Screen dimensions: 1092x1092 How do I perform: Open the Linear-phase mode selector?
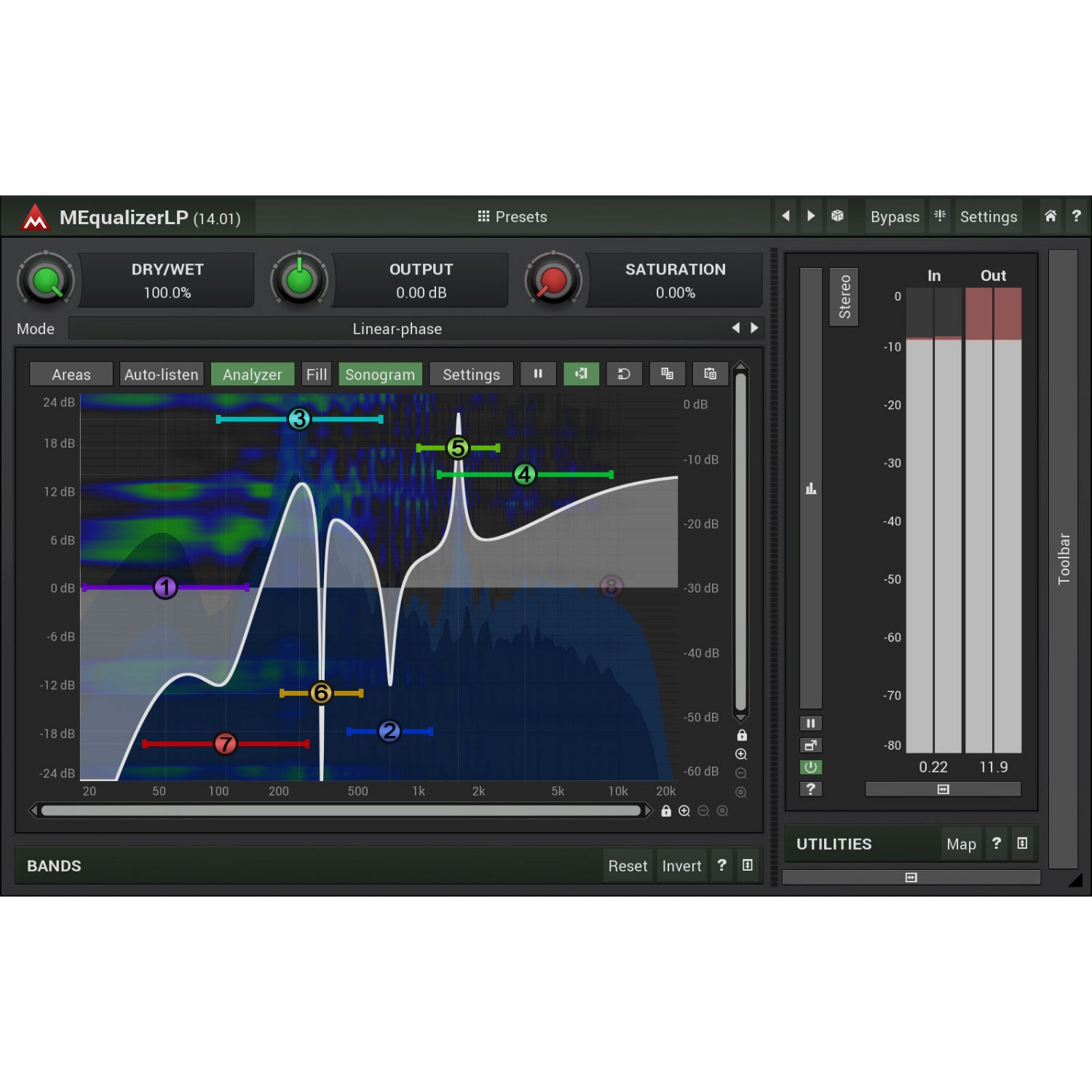tap(397, 328)
